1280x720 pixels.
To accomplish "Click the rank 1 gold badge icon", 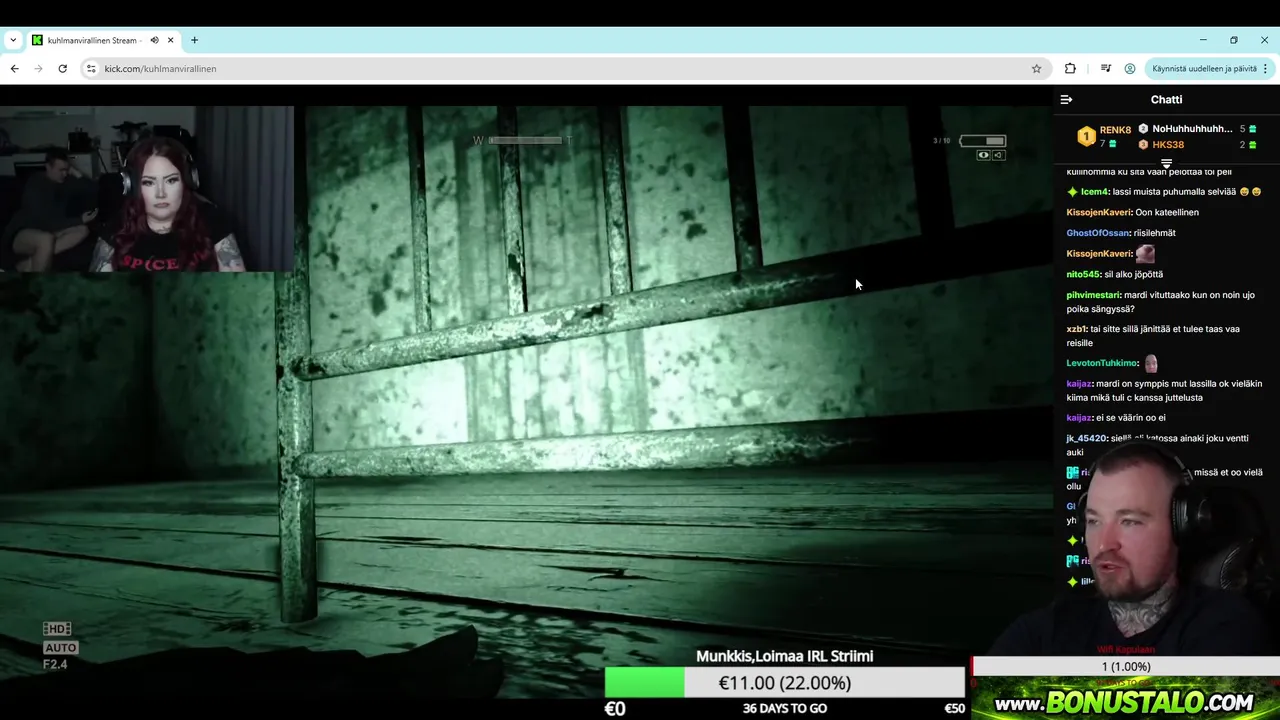I will [x=1086, y=137].
